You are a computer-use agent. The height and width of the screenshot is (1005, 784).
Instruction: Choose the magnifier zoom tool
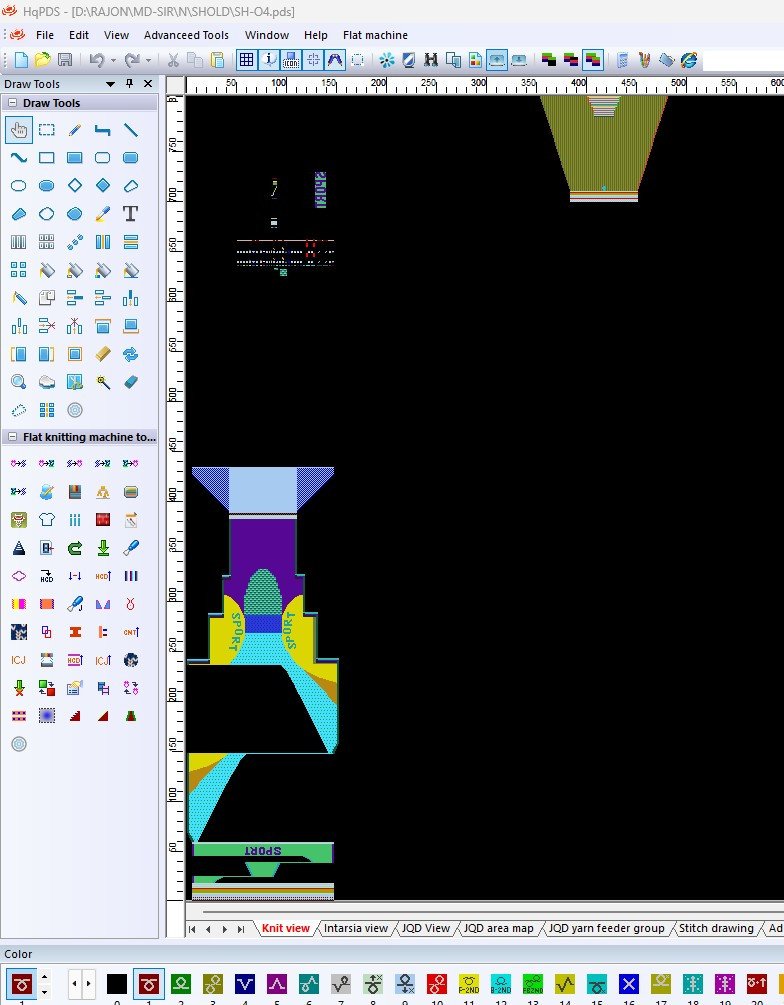pyautogui.click(x=18, y=382)
